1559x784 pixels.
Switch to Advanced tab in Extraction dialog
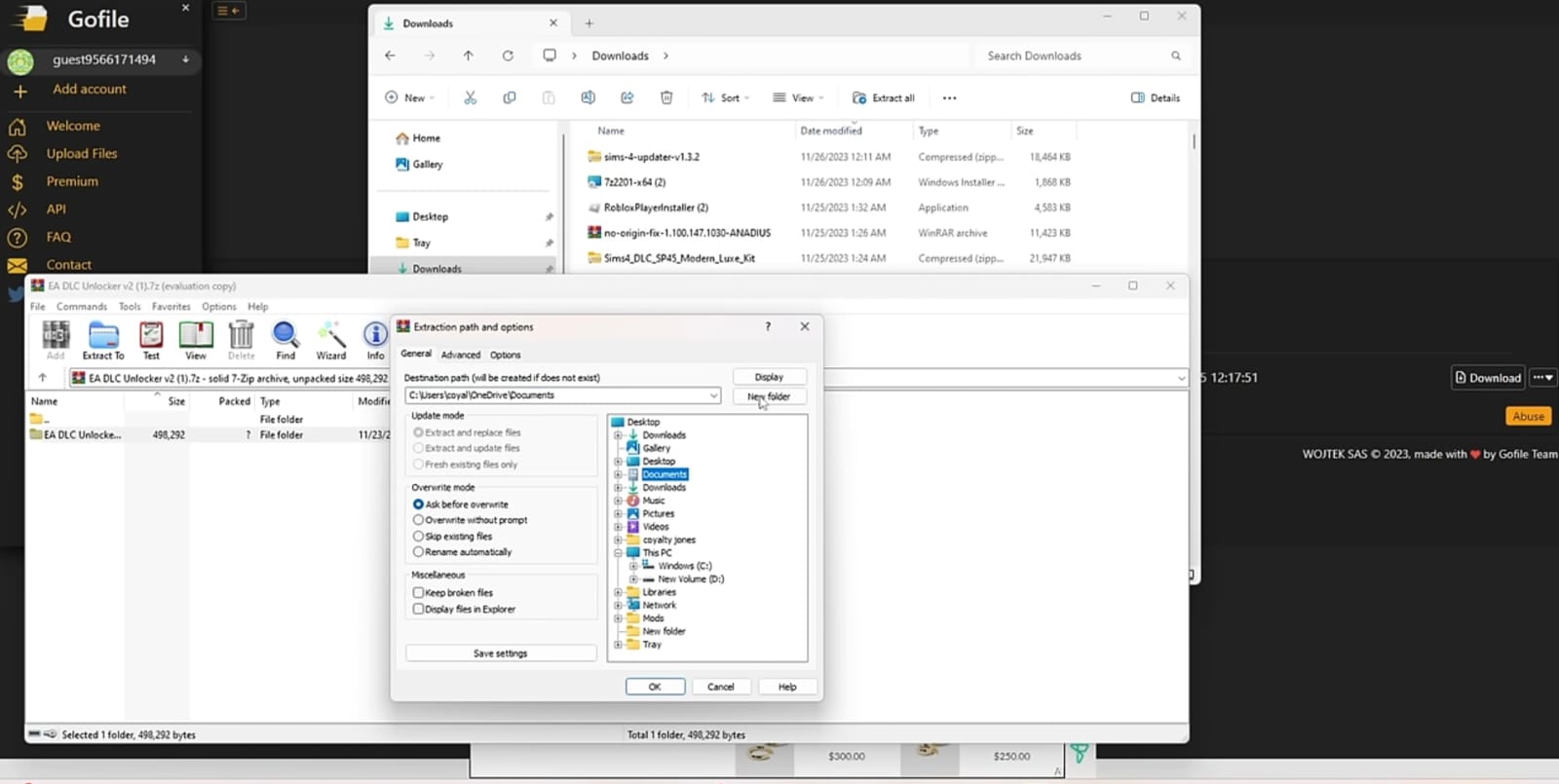pos(461,355)
